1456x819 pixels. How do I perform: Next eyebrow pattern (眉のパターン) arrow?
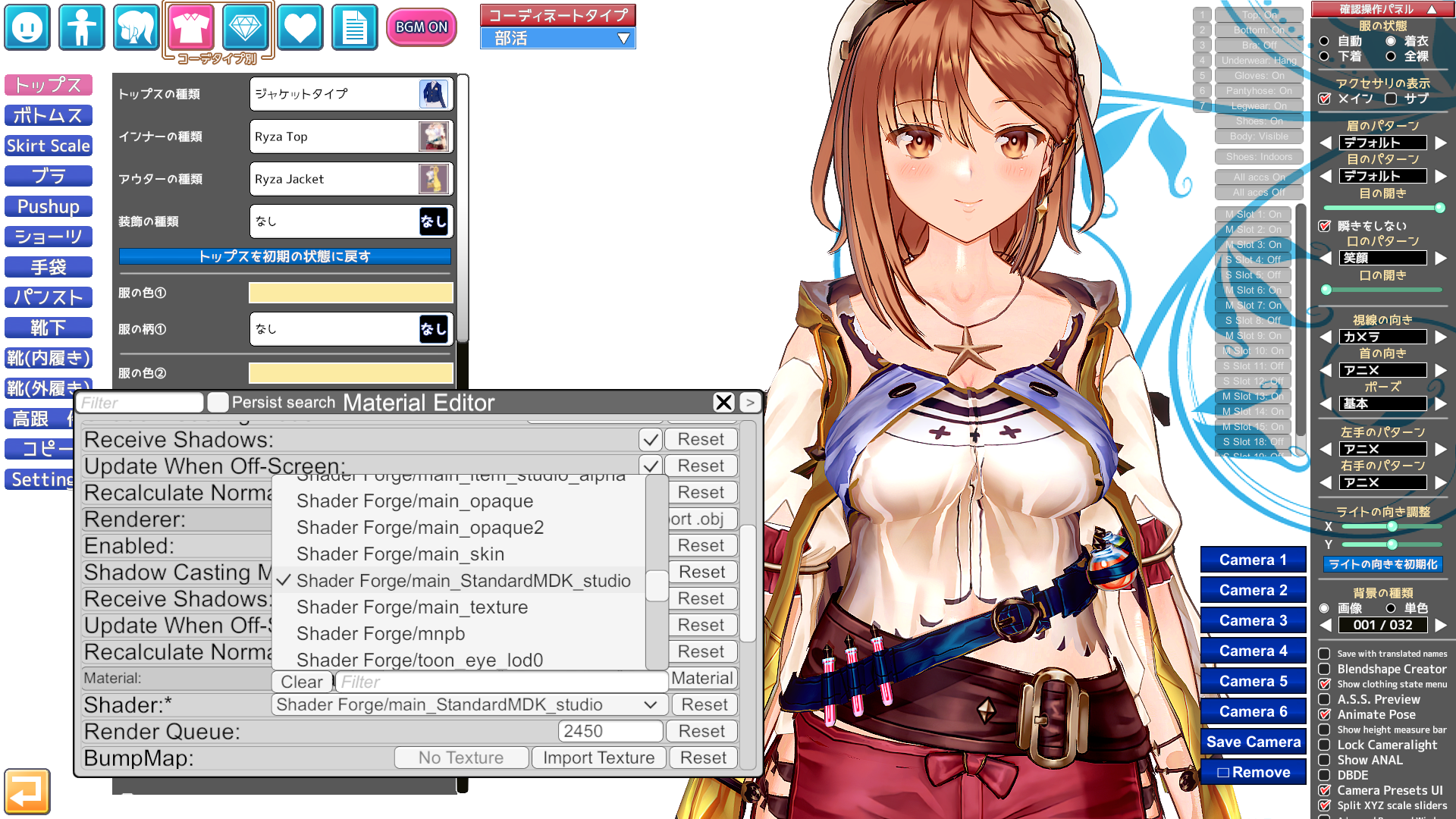(1441, 143)
